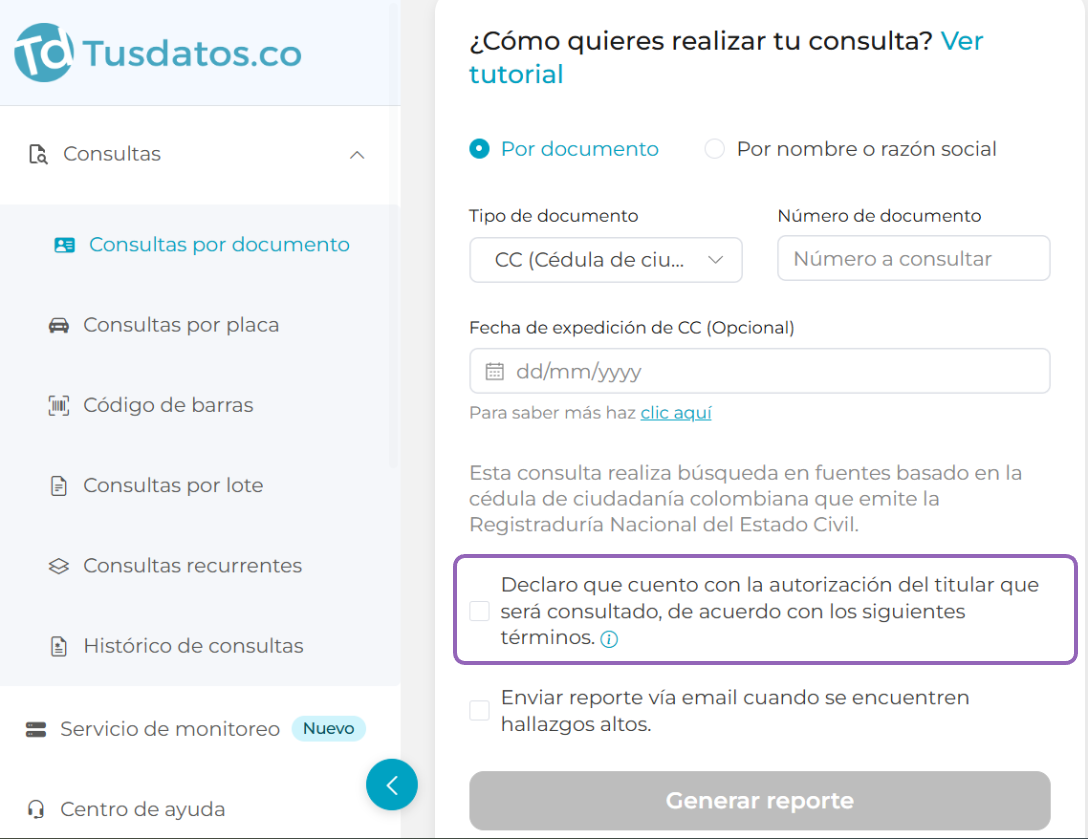Enable Enviar reporte vía email checkbox

(479, 711)
